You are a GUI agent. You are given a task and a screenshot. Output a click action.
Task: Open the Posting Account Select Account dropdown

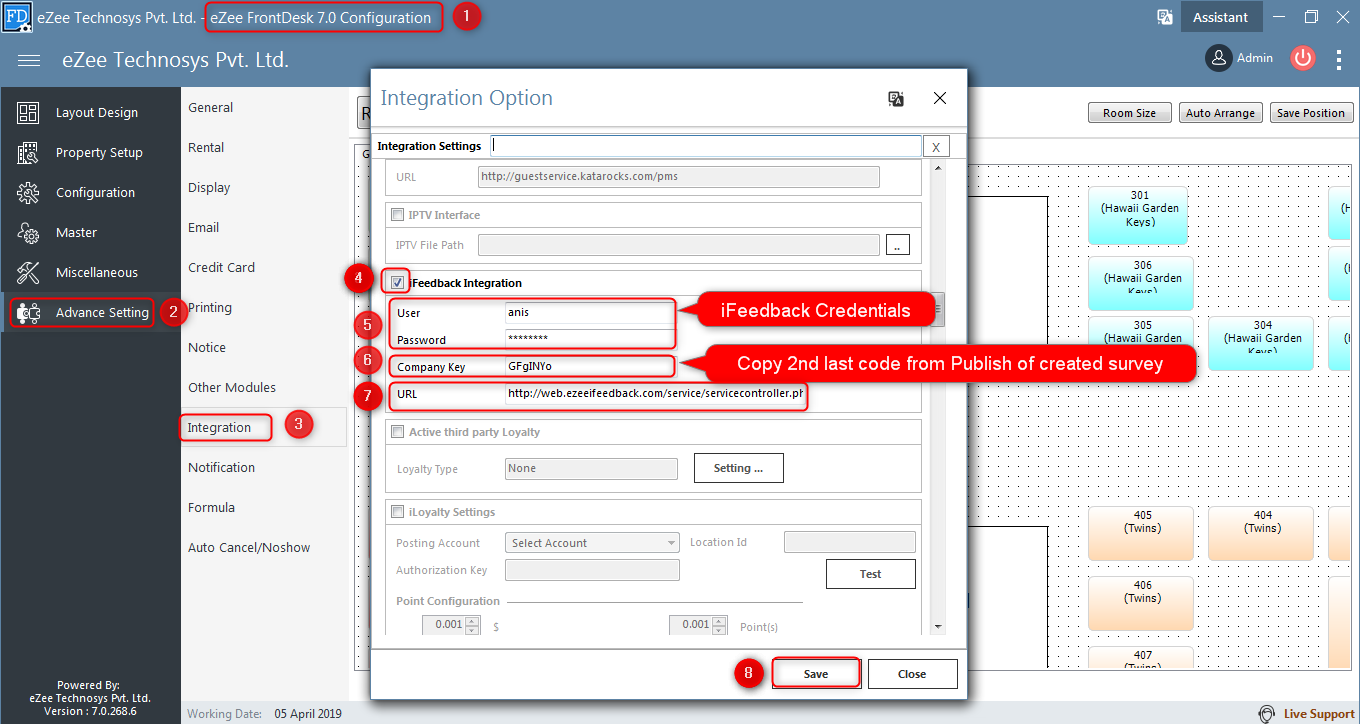[593, 543]
